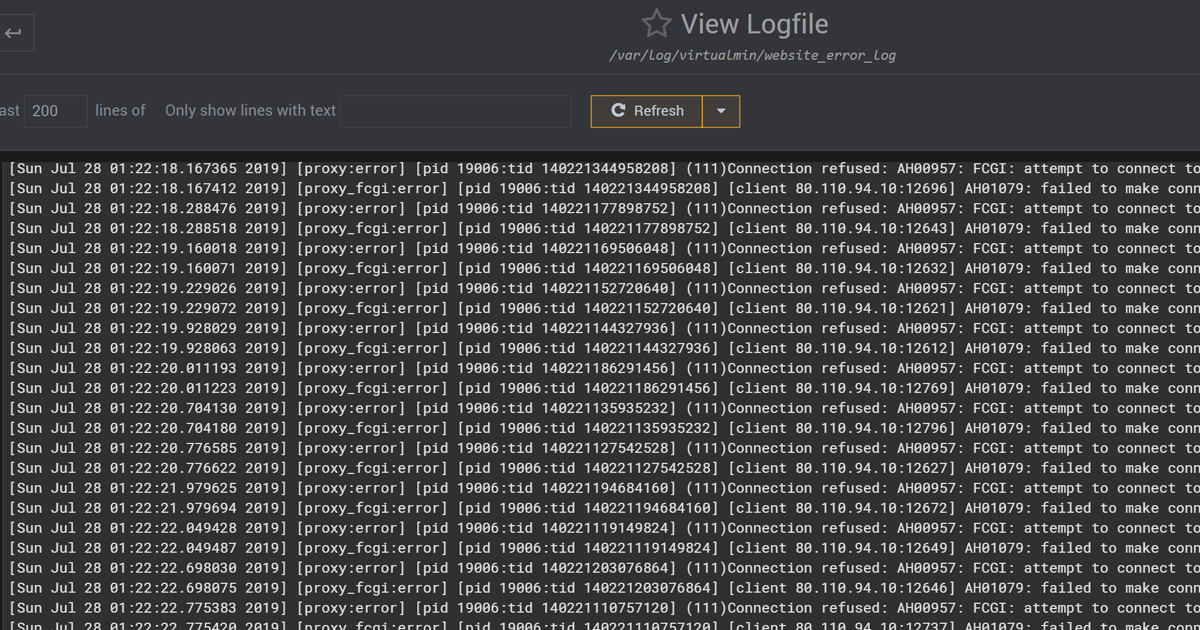
Task: Click log line timestamped 01:22:18.288476
Action: click(x=604, y=208)
